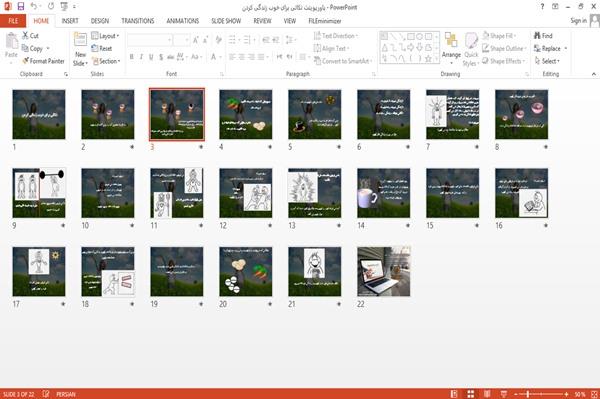
Task: Click the 50% zoom level
Action: click(x=580, y=394)
